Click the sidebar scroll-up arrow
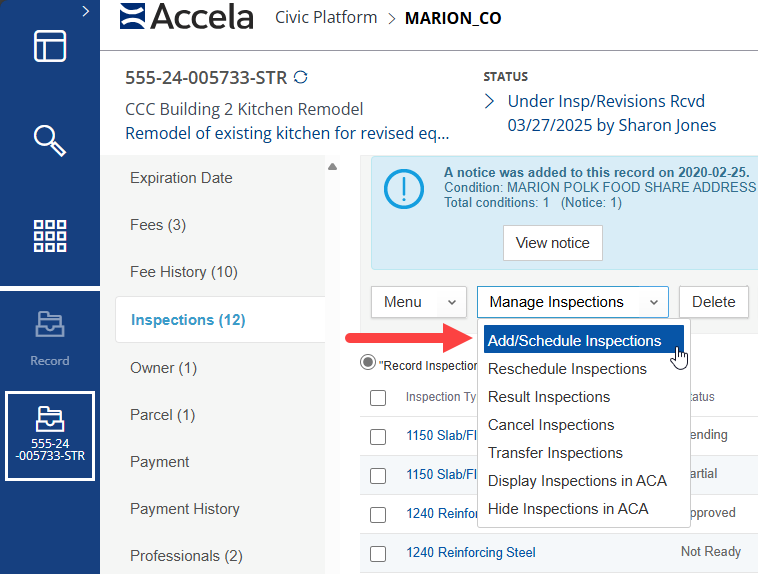 [x=333, y=167]
